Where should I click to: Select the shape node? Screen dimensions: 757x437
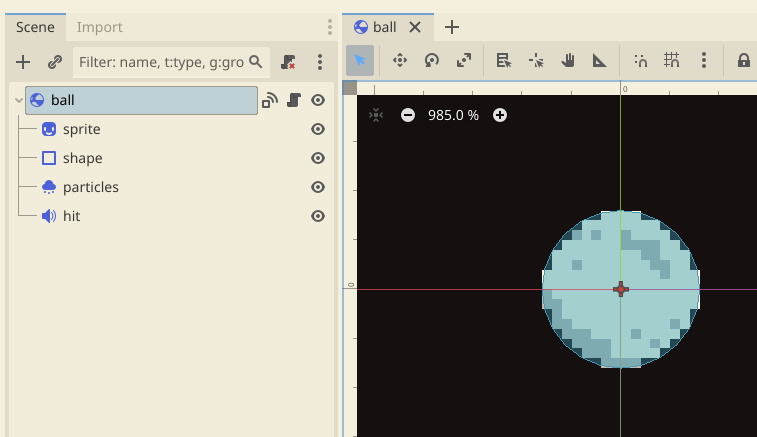(x=83, y=158)
